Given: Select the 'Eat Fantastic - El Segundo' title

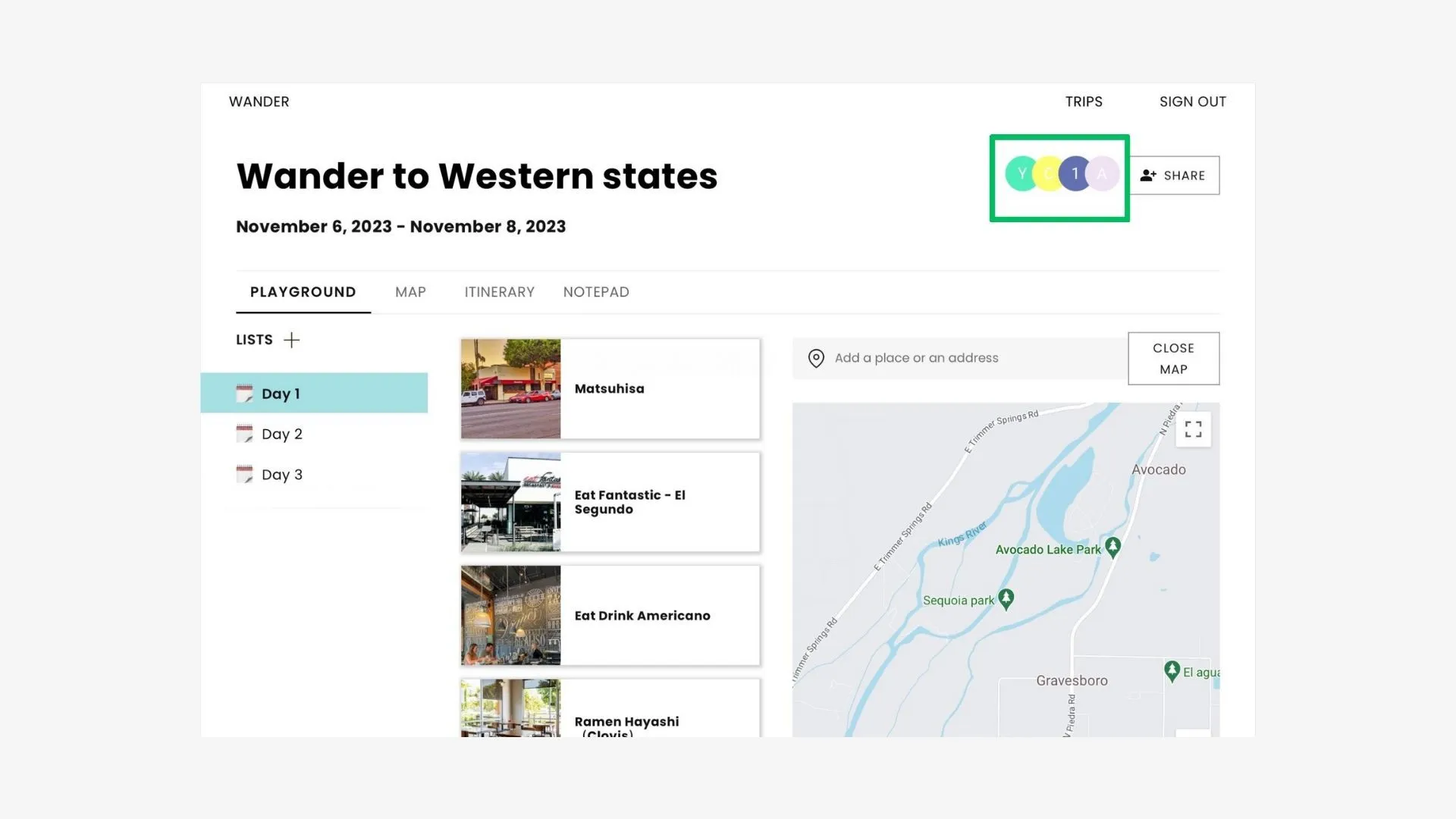Looking at the screenshot, I should coord(629,502).
